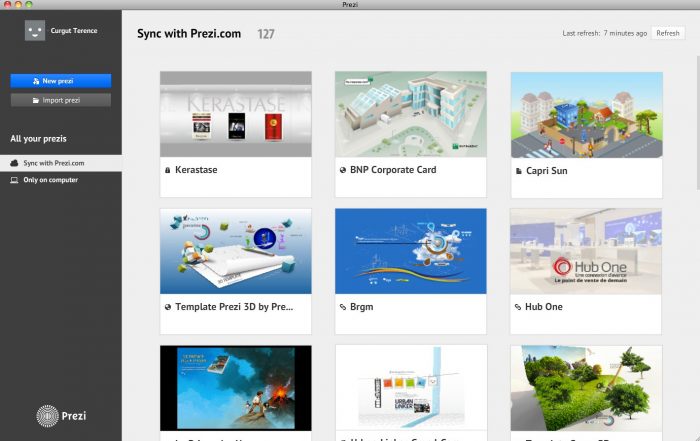Image resolution: width=700 pixels, height=441 pixels.
Task: Click the 127 prezi count
Action: tap(266, 34)
